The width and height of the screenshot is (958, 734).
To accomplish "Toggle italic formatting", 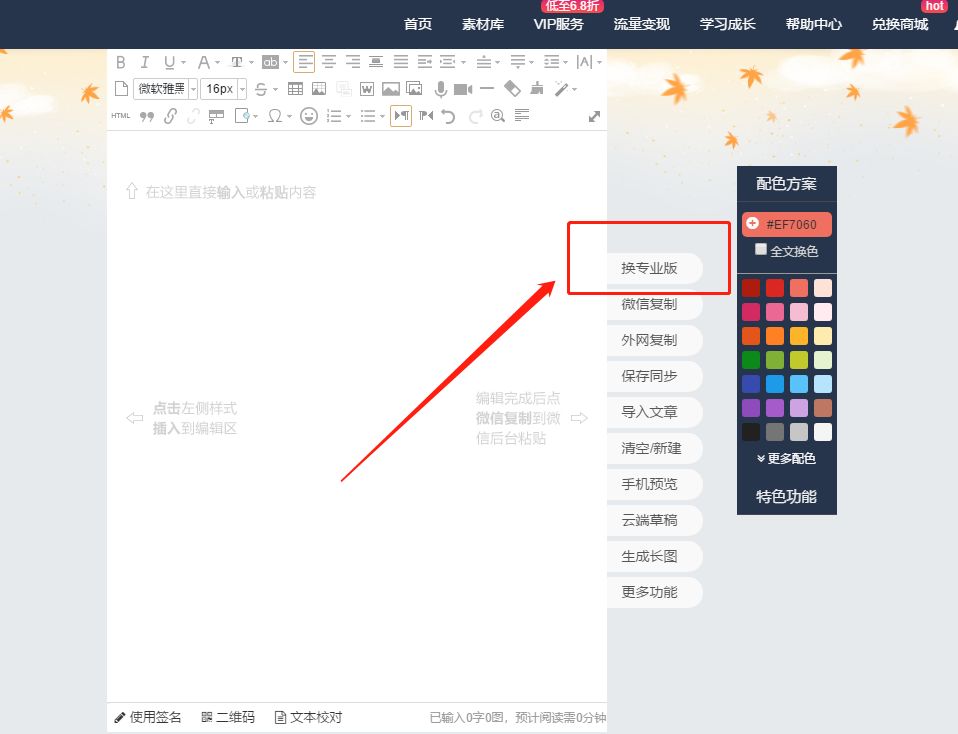I will 144,62.
